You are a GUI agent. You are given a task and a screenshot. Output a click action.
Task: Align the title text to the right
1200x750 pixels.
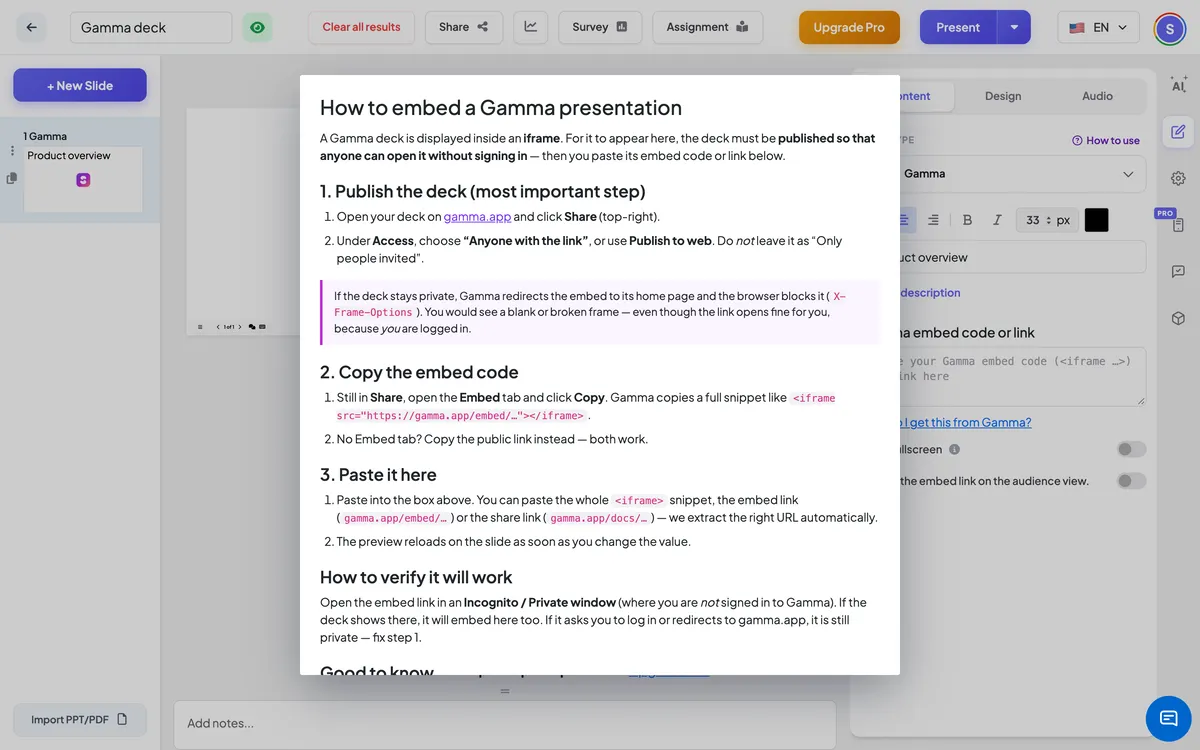click(x=933, y=220)
